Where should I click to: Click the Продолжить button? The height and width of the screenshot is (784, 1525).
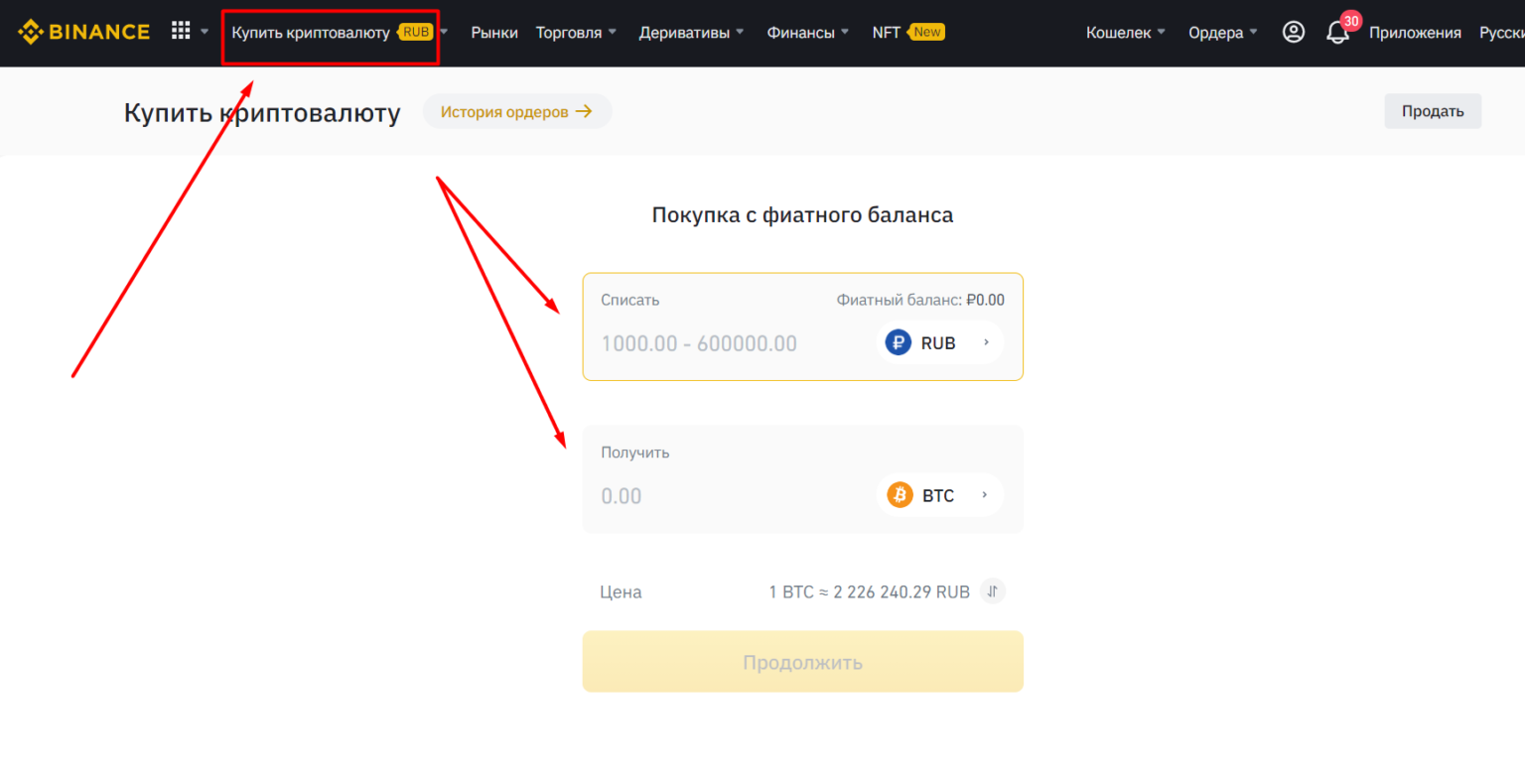click(x=802, y=662)
